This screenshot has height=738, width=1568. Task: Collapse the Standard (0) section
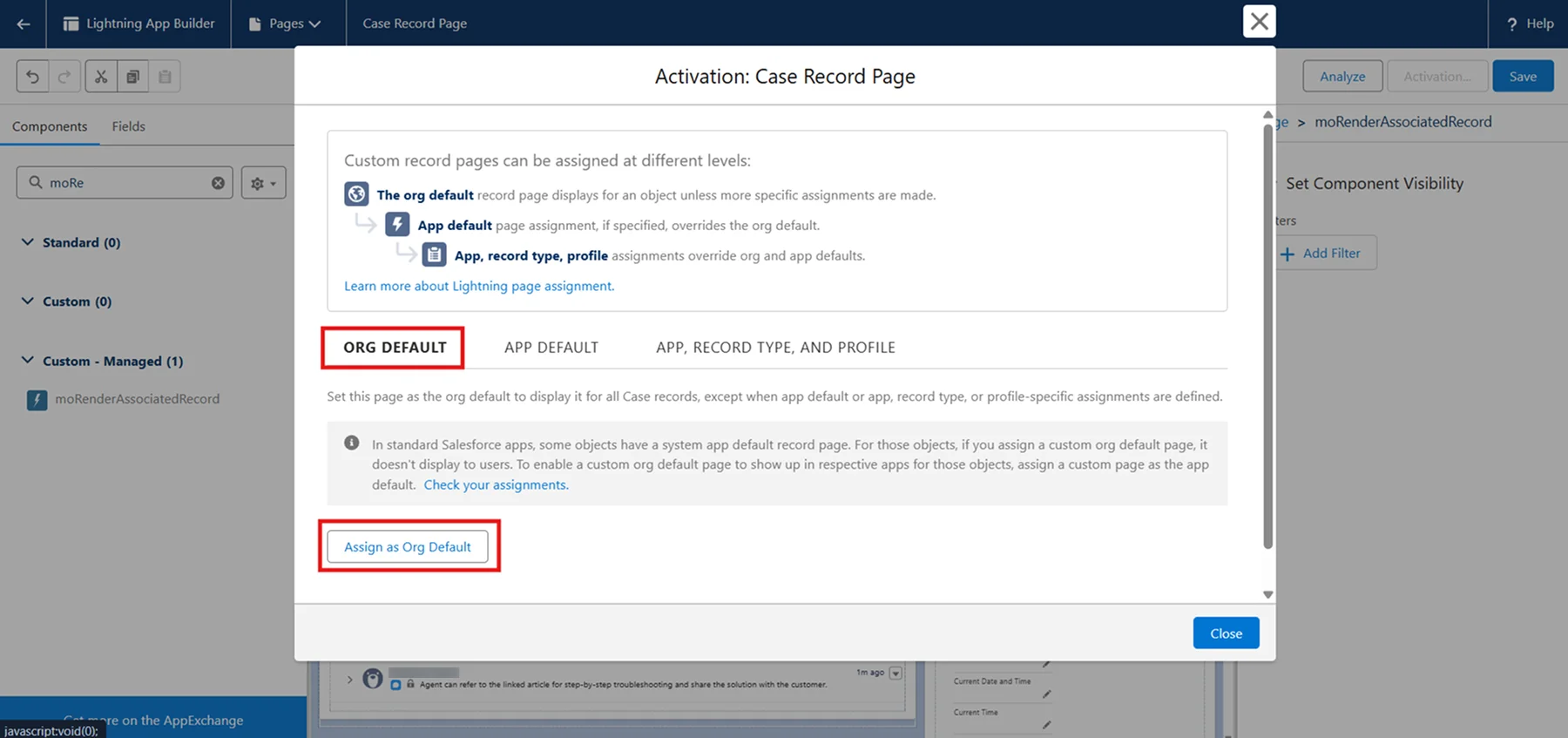pyautogui.click(x=27, y=242)
